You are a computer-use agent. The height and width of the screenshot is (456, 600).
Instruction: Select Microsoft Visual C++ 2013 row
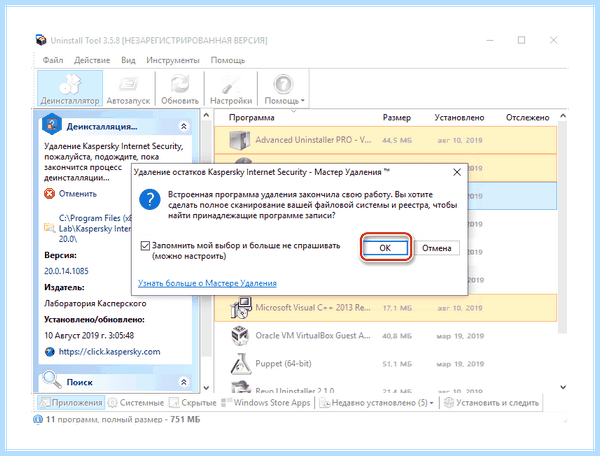[x=385, y=308]
